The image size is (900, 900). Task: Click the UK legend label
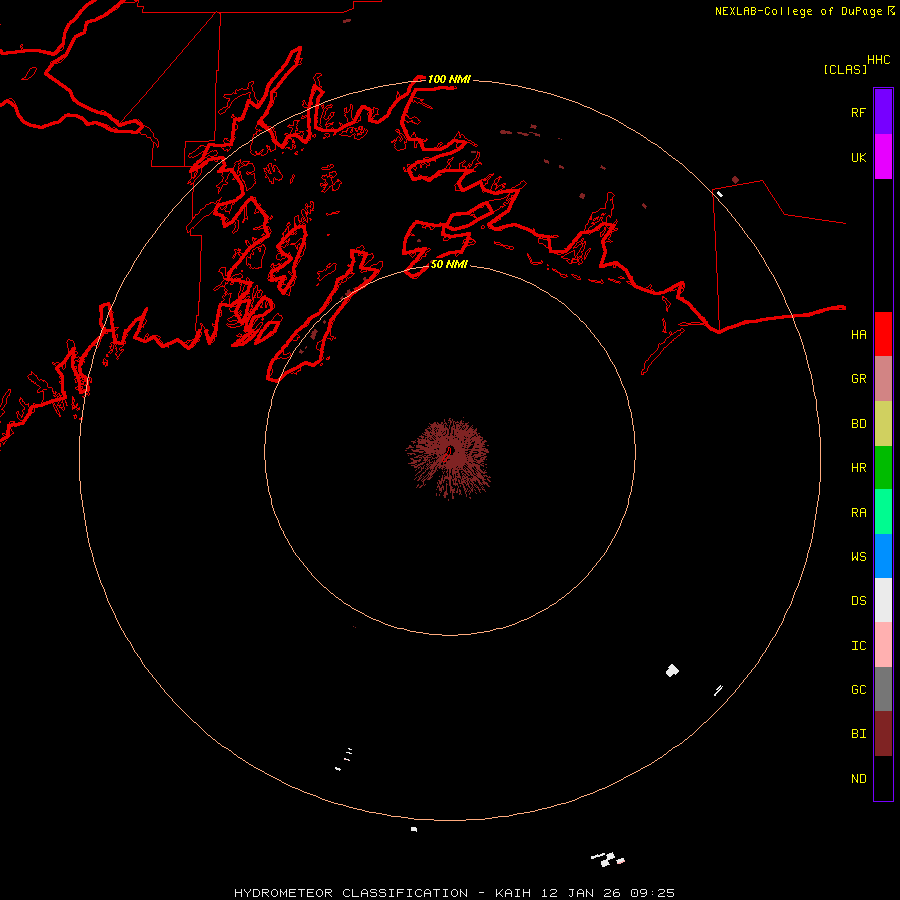click(x=858, y=157)
